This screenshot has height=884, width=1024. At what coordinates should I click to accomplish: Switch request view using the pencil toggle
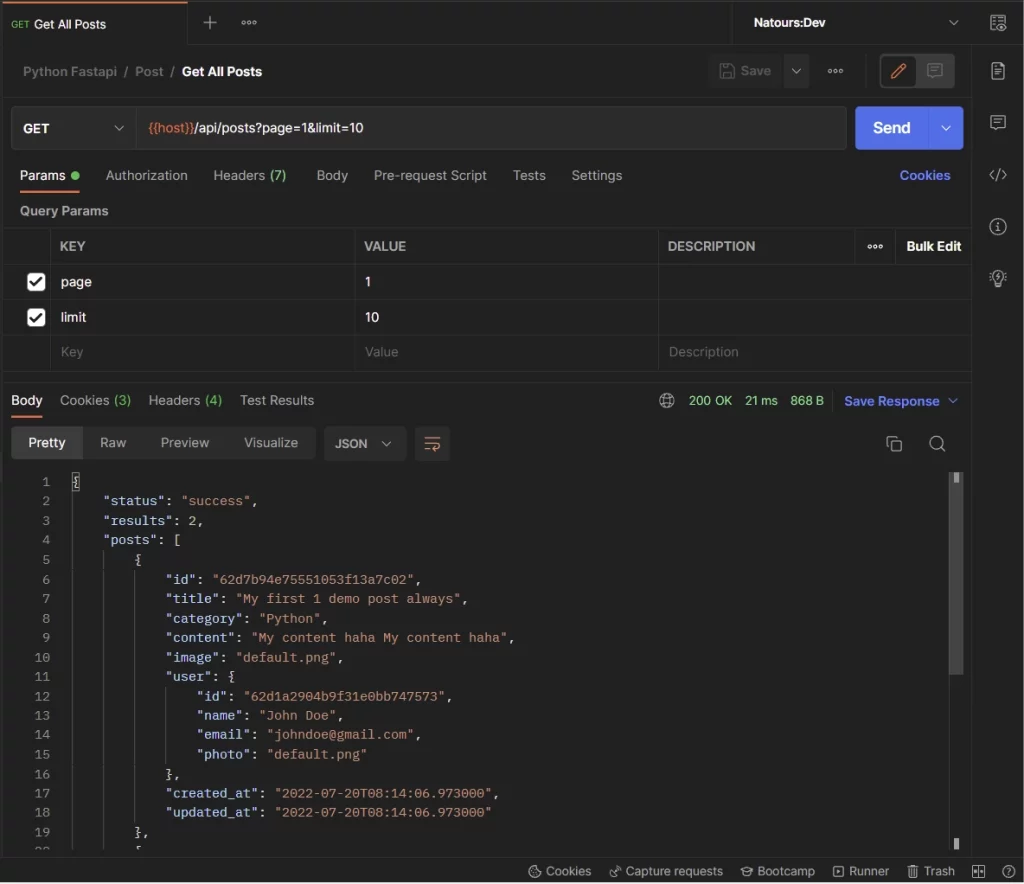[897, 71]
